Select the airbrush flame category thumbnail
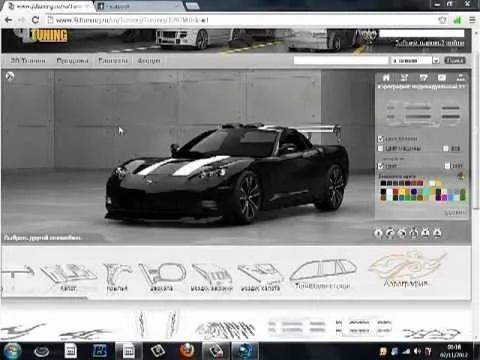480x360 pixels. coord(406,269)
